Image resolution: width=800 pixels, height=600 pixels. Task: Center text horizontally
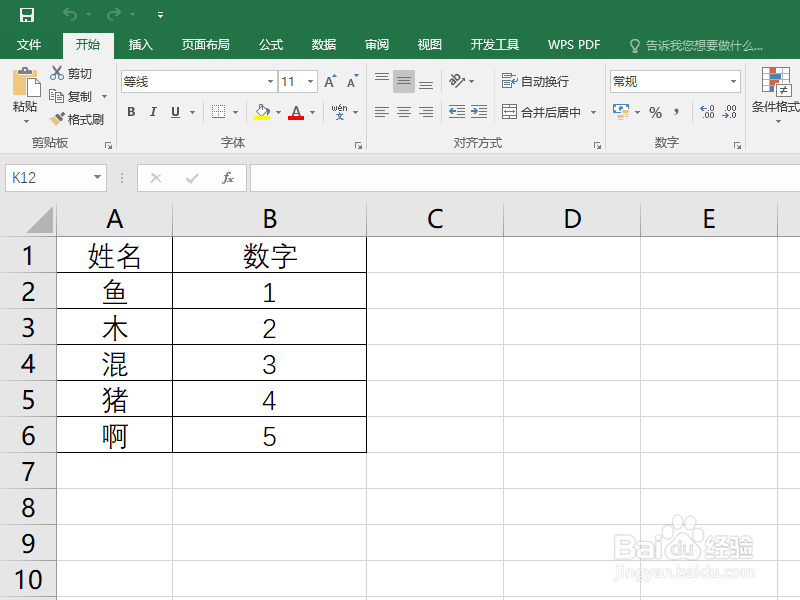click(x=404, y=112)
